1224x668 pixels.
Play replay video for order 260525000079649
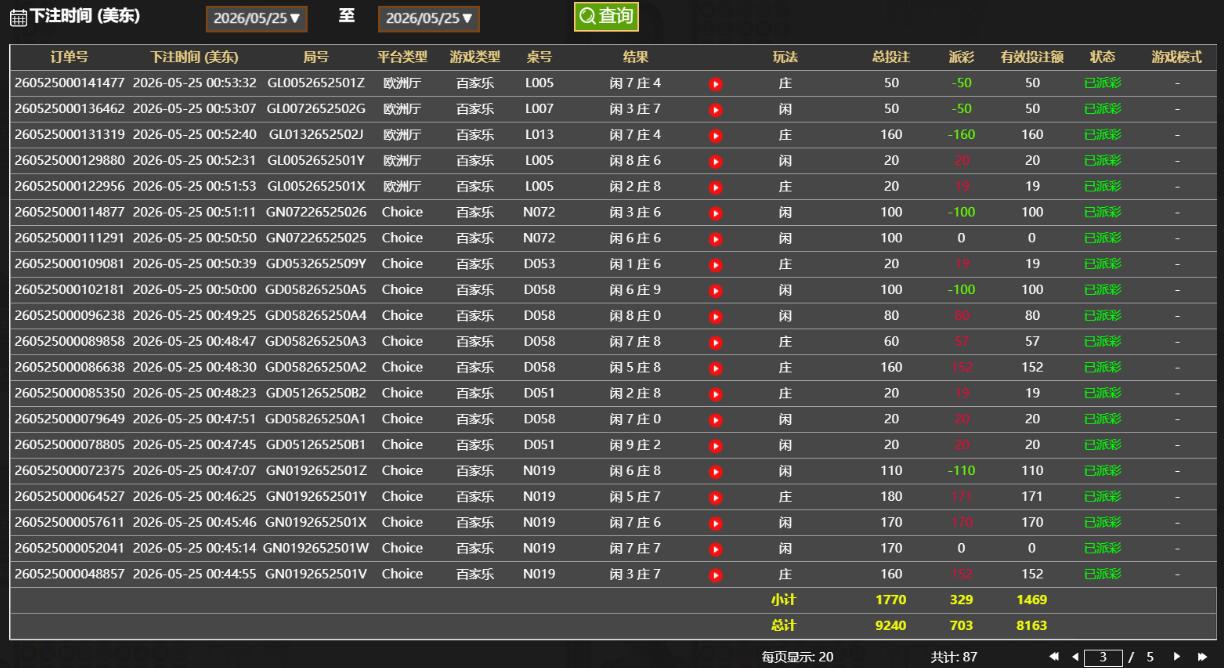tap(715, 421)
